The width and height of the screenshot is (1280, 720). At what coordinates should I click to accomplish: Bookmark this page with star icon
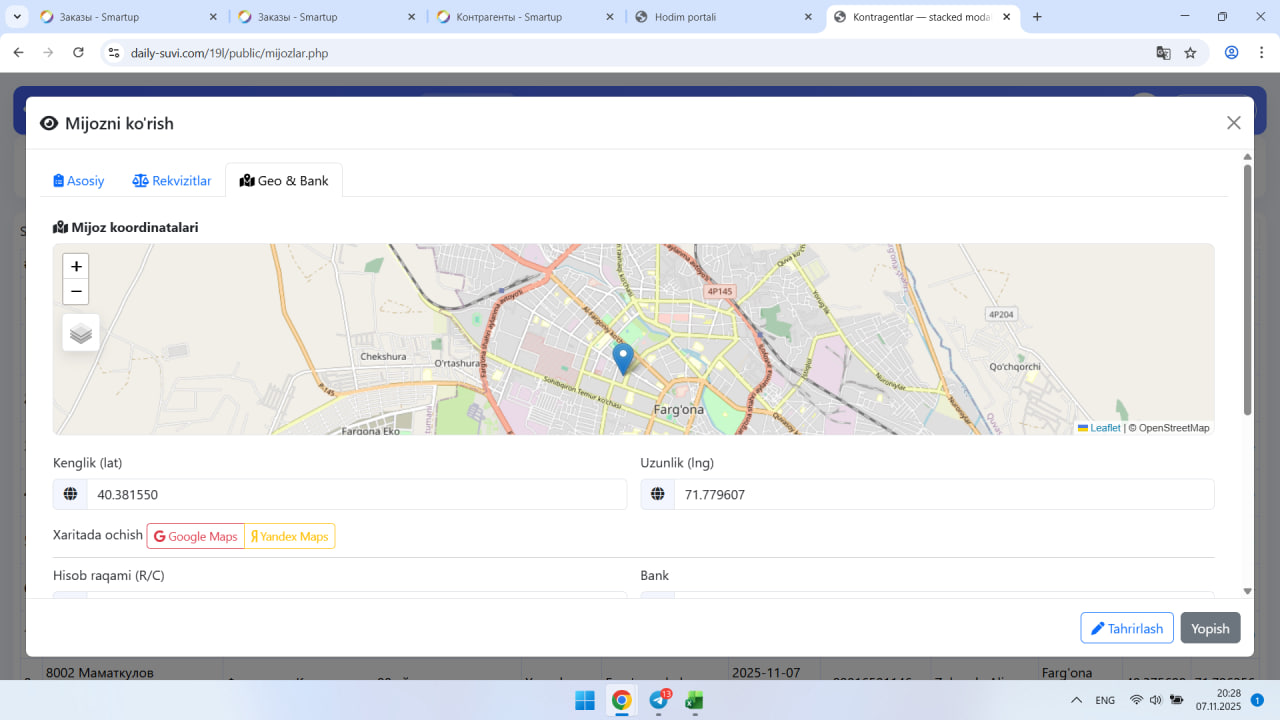point(1190,53)
